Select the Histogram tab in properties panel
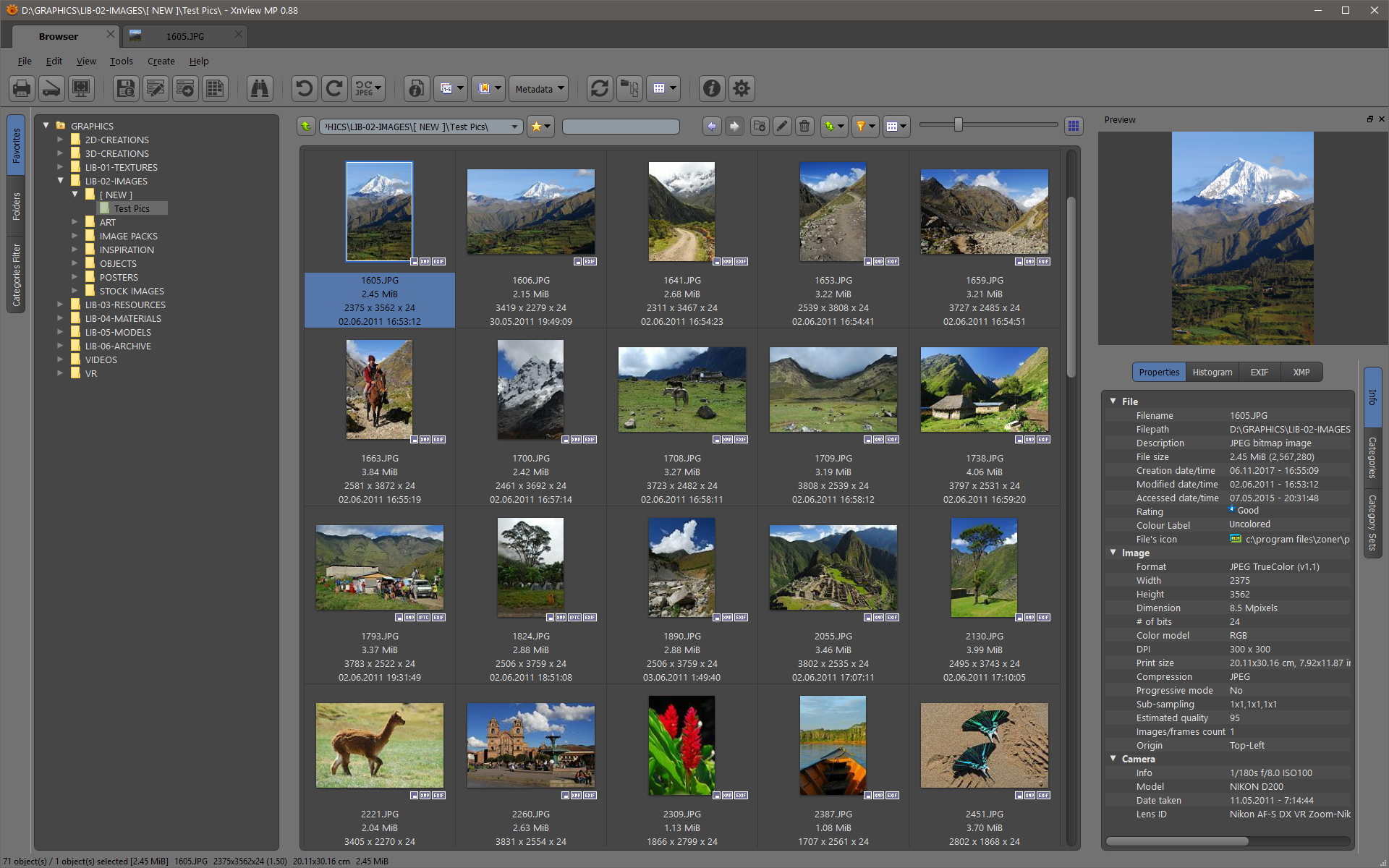 (1211, 372)
